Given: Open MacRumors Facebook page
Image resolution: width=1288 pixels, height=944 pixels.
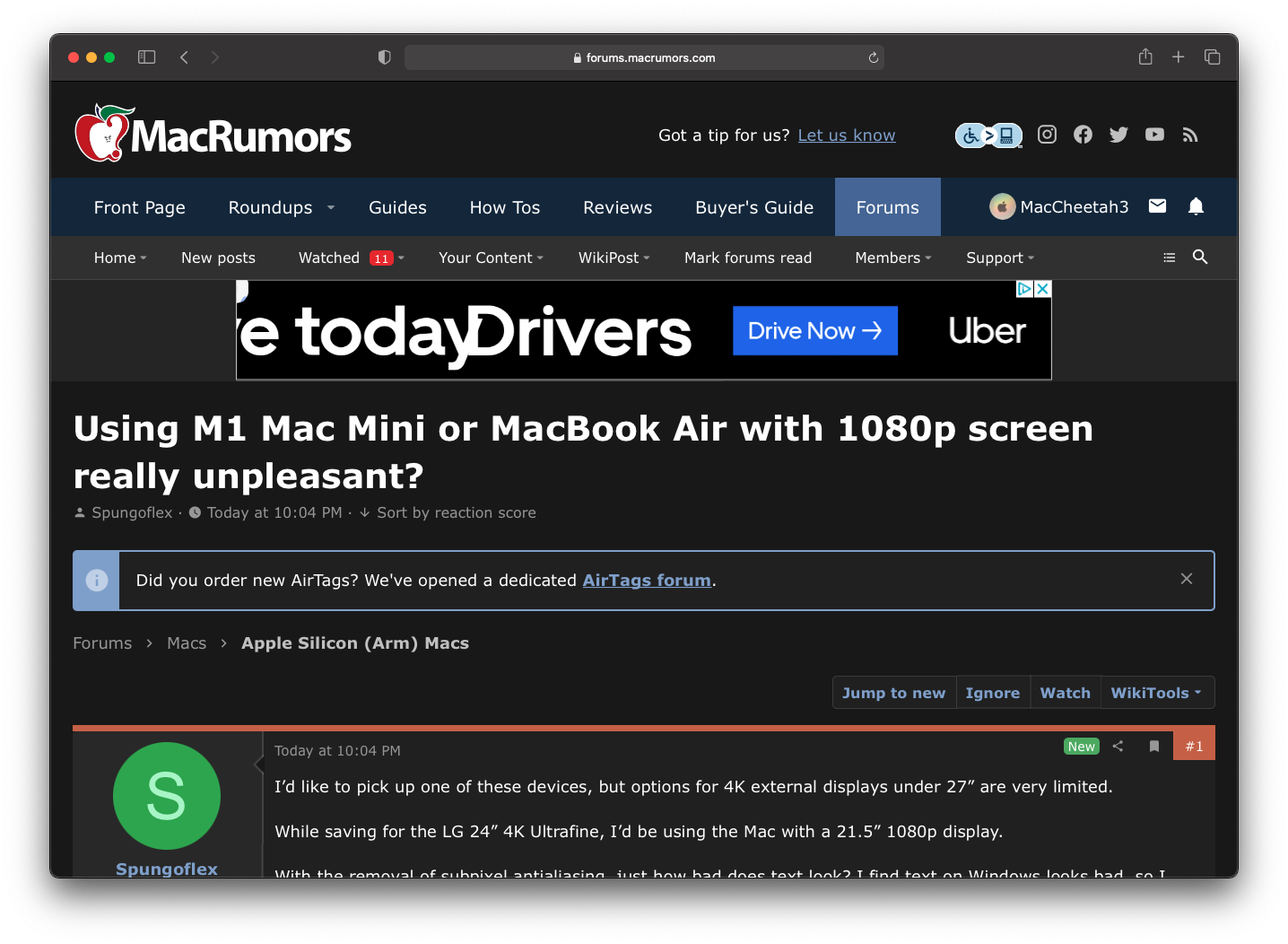Looking at the screenshot, I should tap(1083, 135).
